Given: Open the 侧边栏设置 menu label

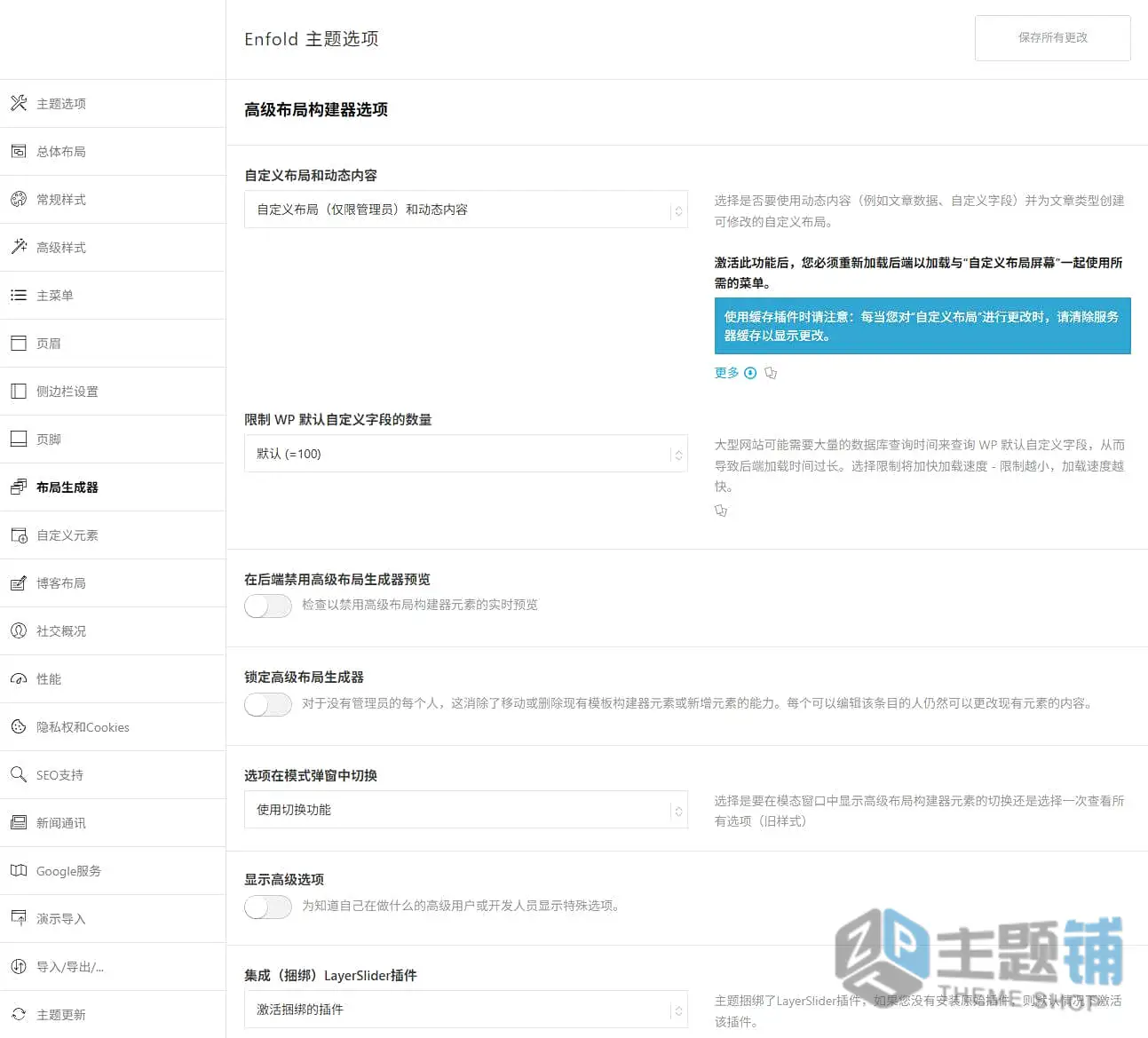Looking at the screenshot, I should (x=67, y=392).
